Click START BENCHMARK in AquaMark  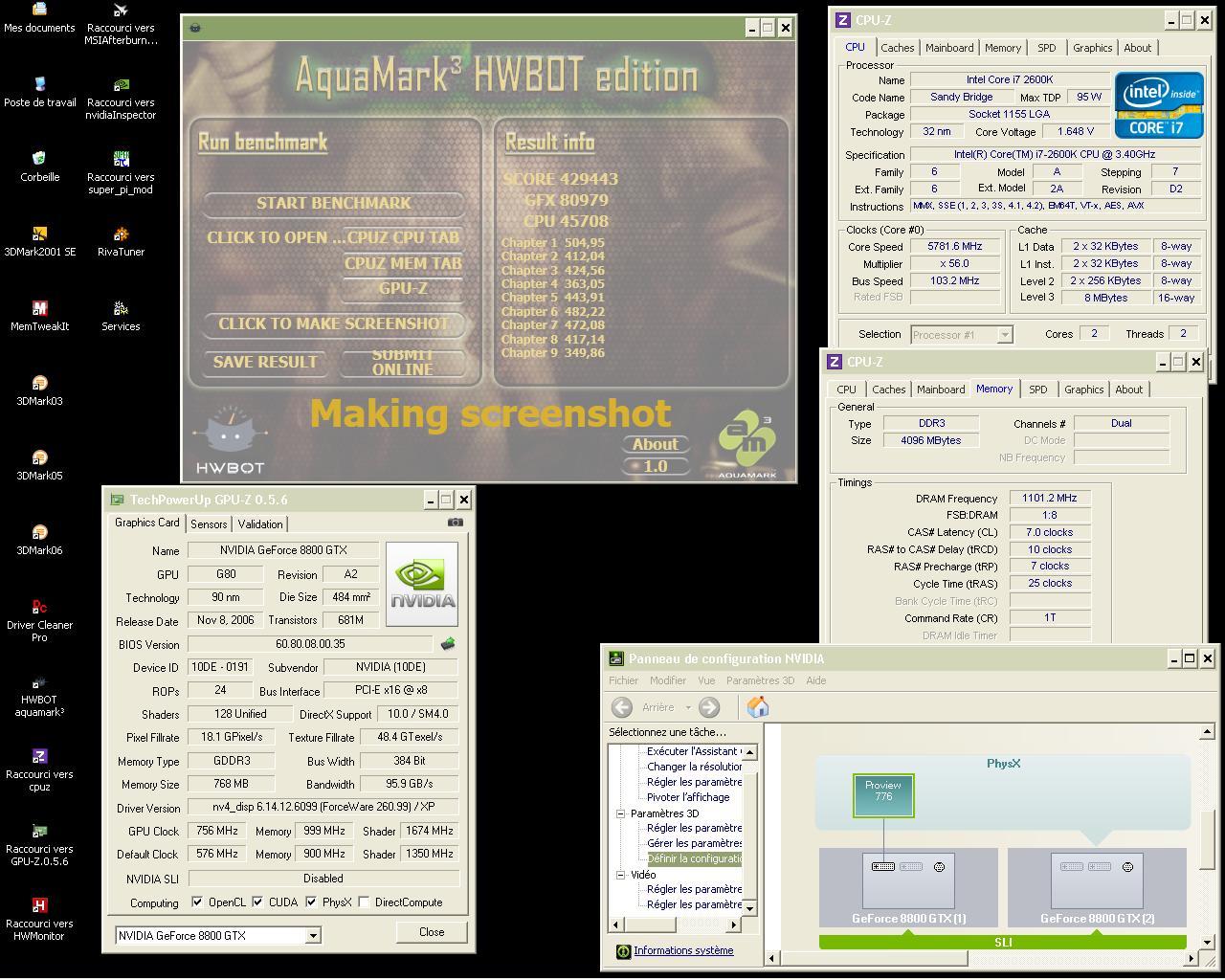333,203
